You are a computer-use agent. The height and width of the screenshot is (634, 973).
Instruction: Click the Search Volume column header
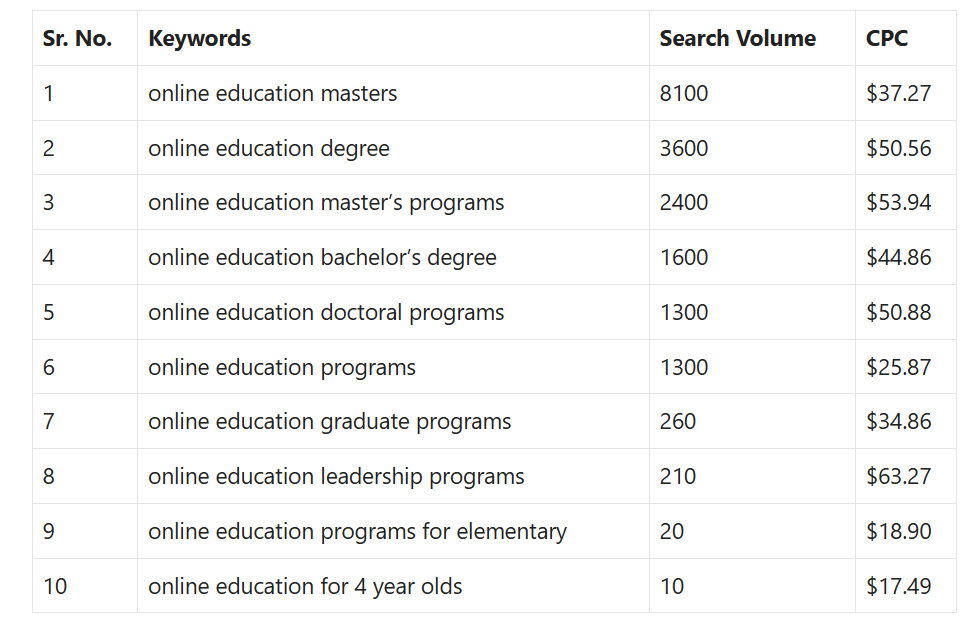(x=737, y=38)
